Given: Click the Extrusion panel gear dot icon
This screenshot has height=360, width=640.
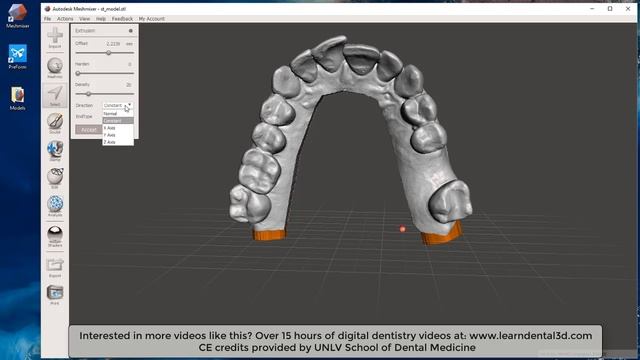Looking at the screenshot, I should point(131,31).
